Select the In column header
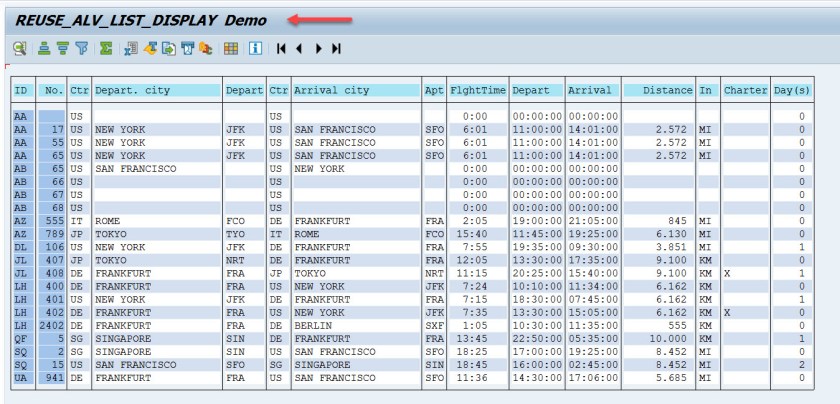The width and height of the screenshot is (840, 404). (x=707, y=91)
